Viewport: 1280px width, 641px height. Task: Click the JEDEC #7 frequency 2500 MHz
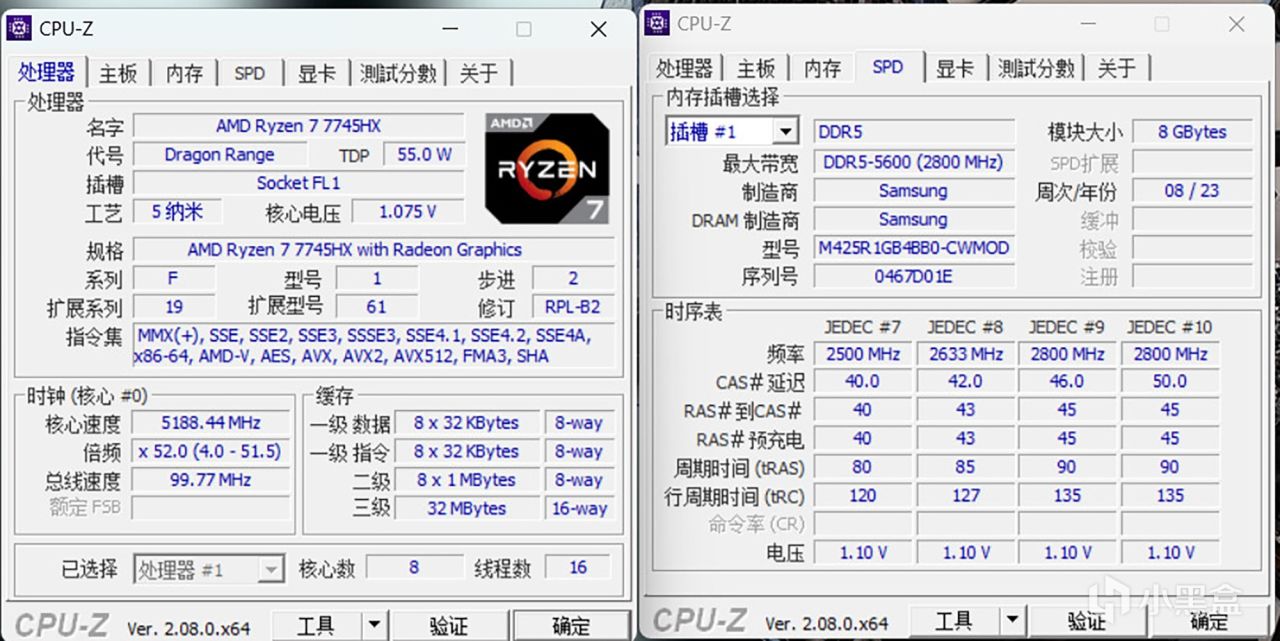click(x=863, y=353)
